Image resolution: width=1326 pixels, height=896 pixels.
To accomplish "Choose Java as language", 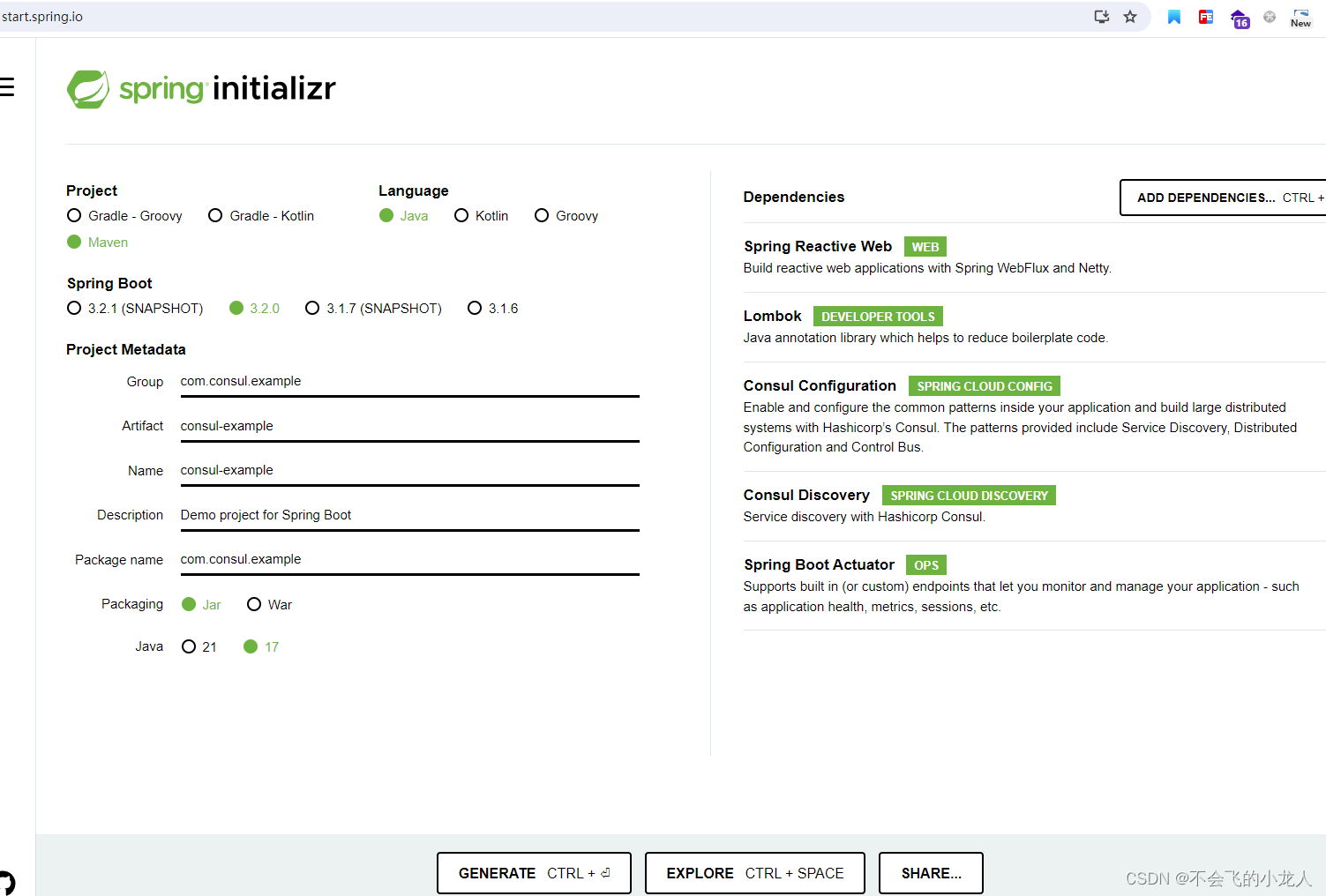I will [x=404, y=216].
